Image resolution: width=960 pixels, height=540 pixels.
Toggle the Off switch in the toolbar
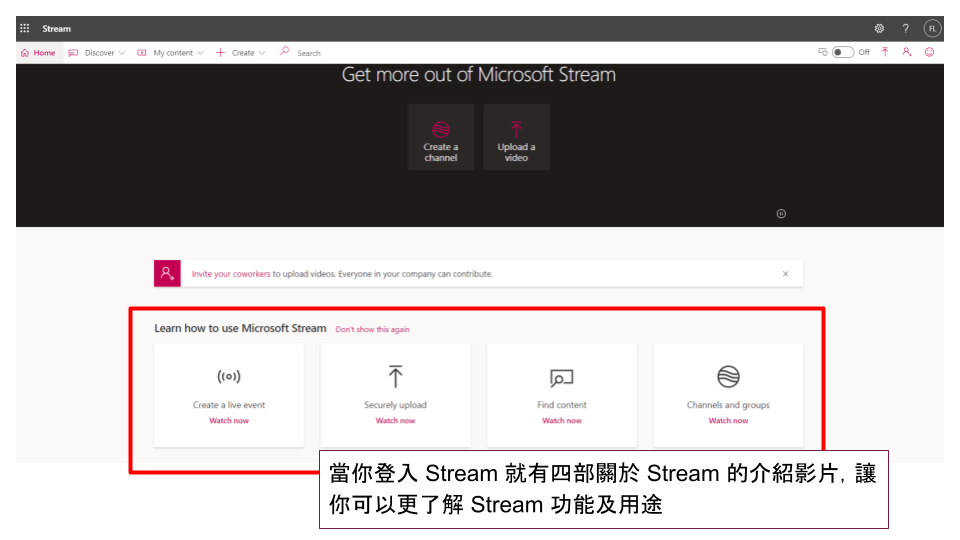[842, 52]
